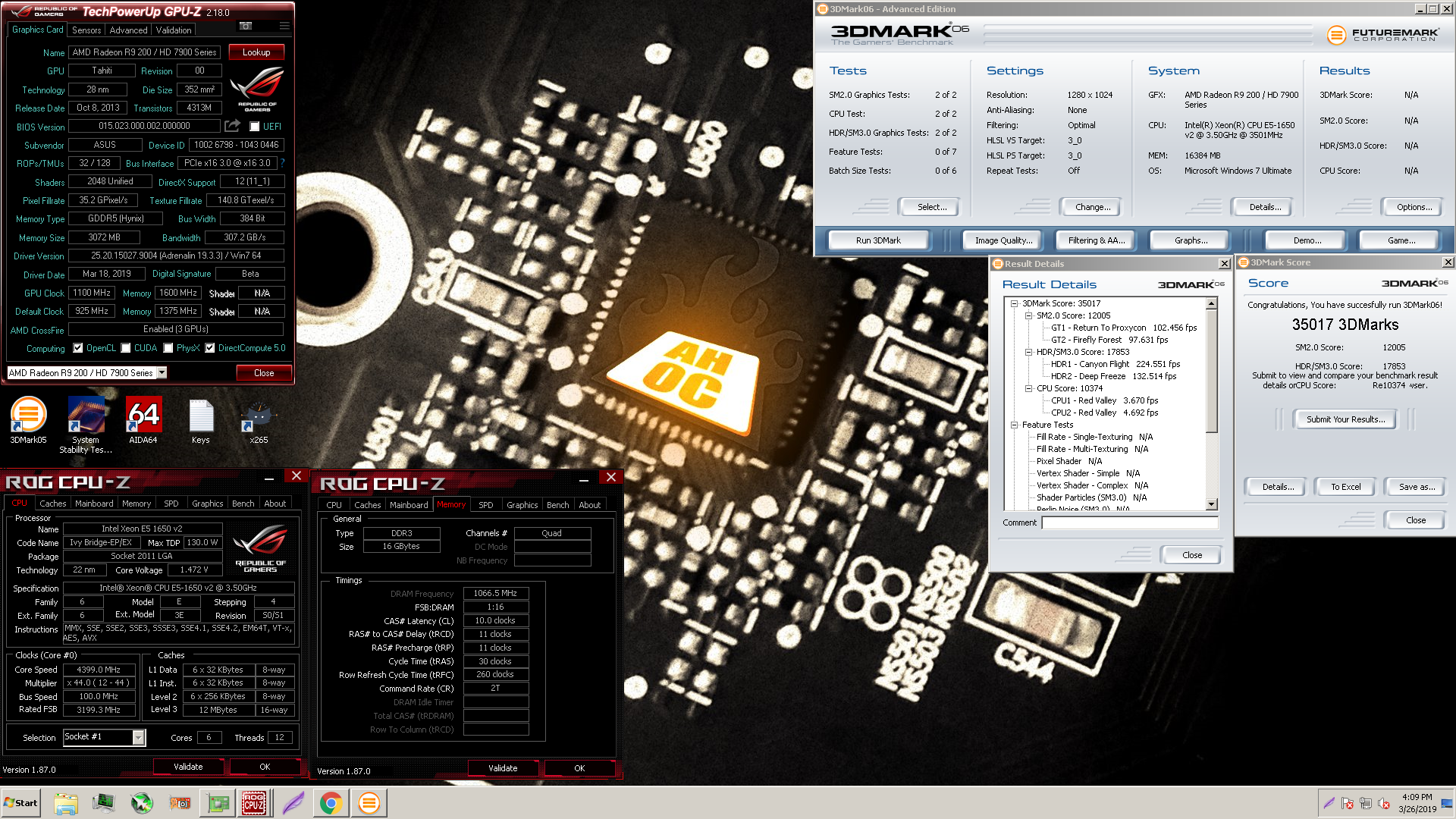The height and width of the screenshot is (819, 1456).
Task: Click the green jet sphere taskbar icon
Action: 142,803
